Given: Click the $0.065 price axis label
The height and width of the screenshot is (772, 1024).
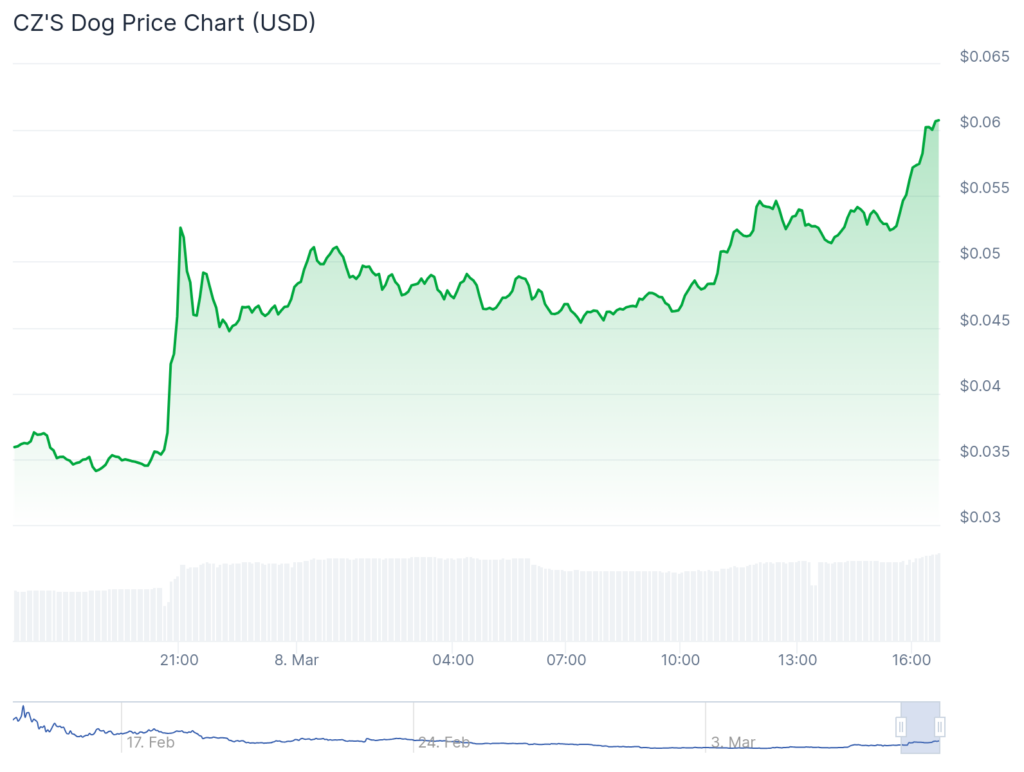Looking at the screenshot, I should tap(984, 57).
